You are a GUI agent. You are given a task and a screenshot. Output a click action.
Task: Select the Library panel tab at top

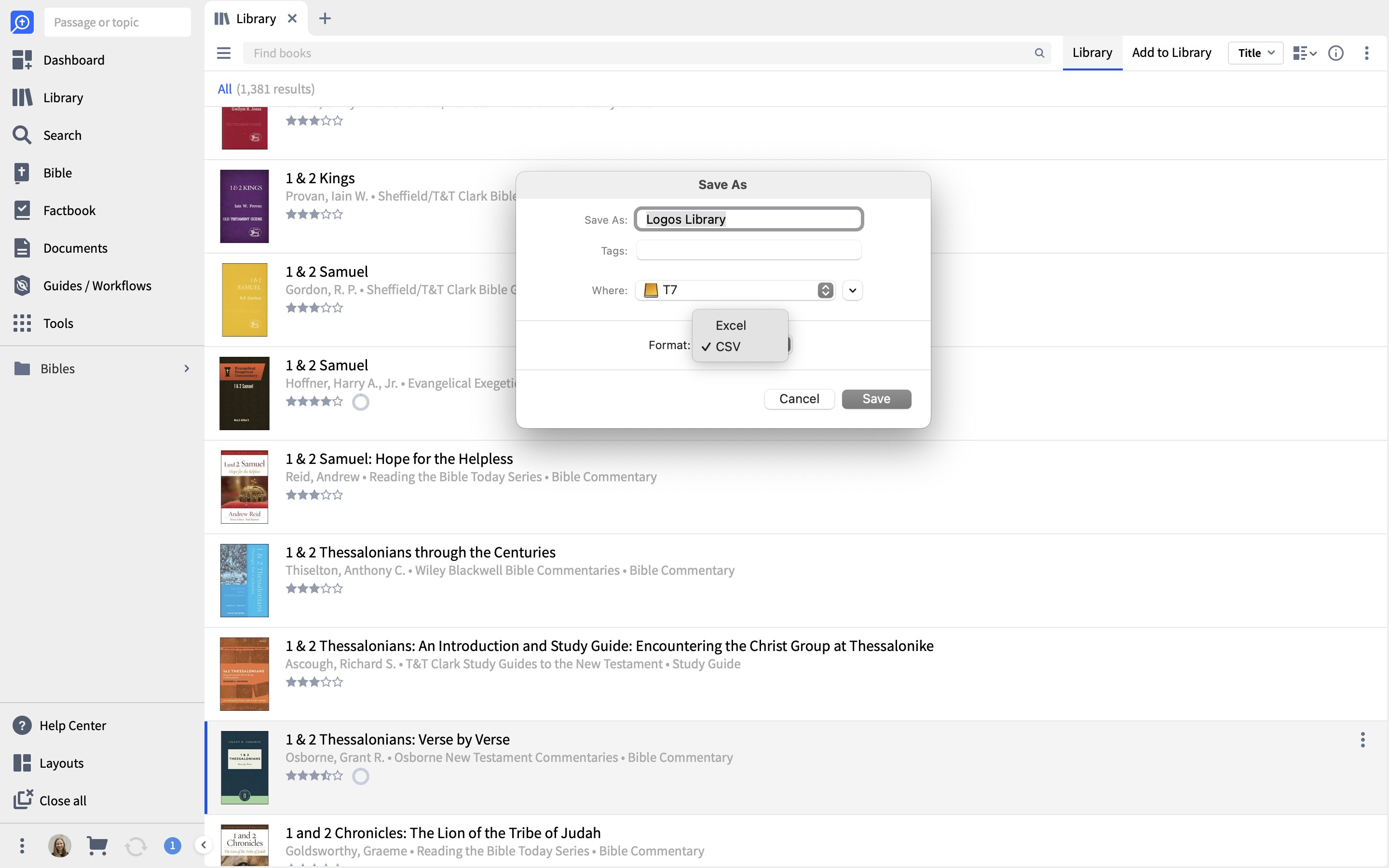256,18
